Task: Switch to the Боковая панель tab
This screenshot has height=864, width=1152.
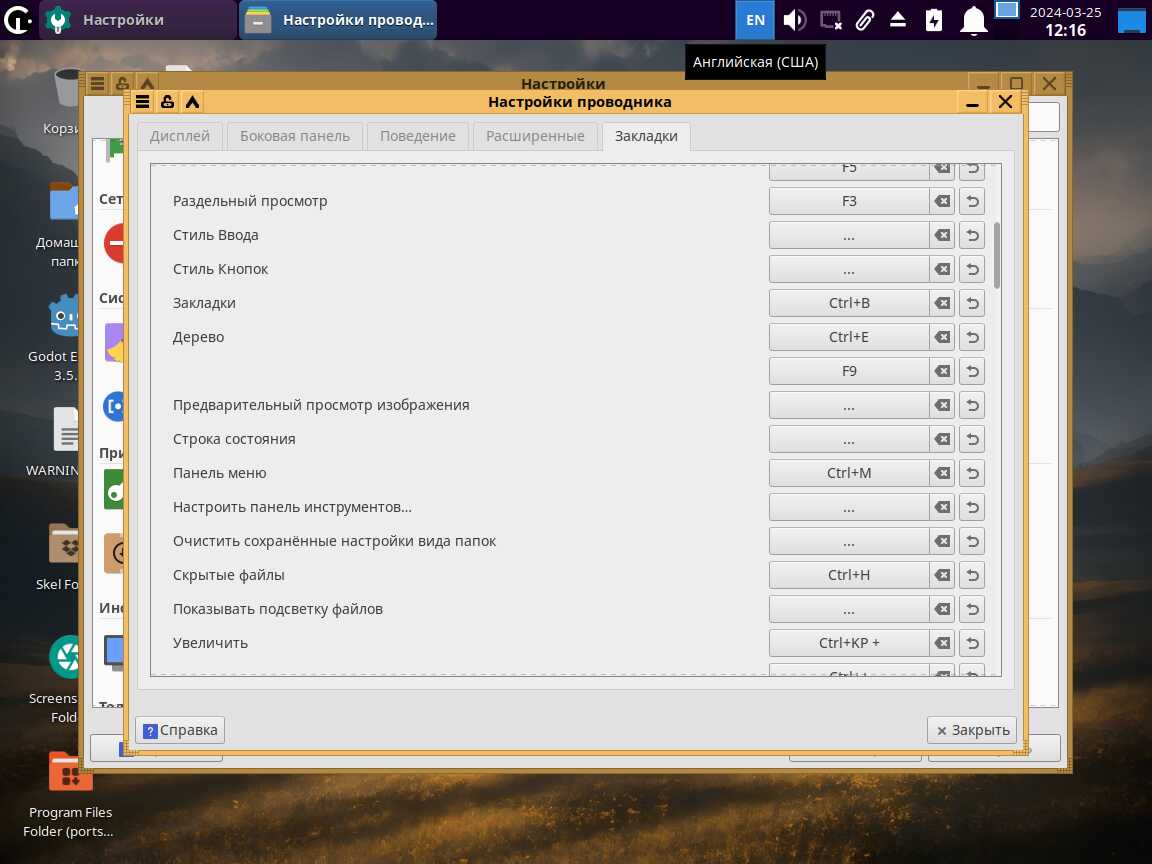Action: tap(295, 136)
